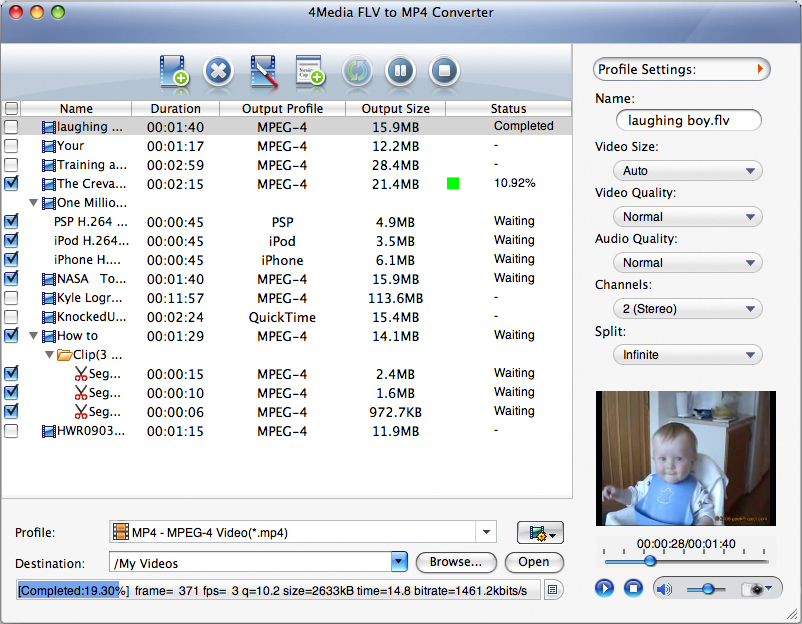Sort by the Output Profile column header
The image size is (802, 624).
tap(282, 108)
